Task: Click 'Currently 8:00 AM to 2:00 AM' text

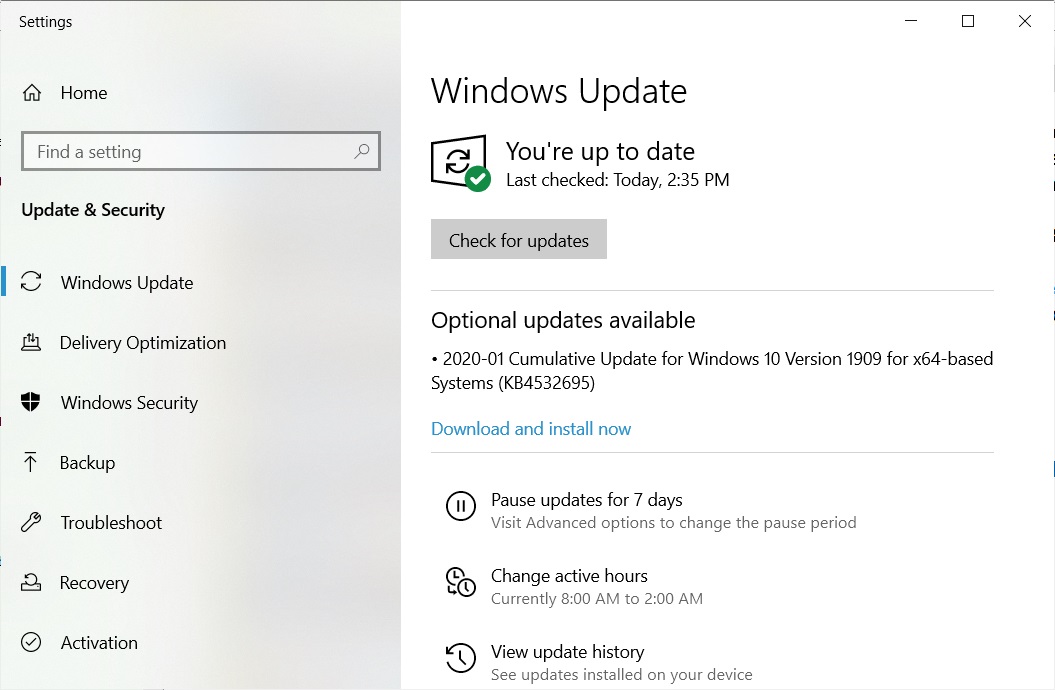Action: pyautogui.click(x=597, y=599)
